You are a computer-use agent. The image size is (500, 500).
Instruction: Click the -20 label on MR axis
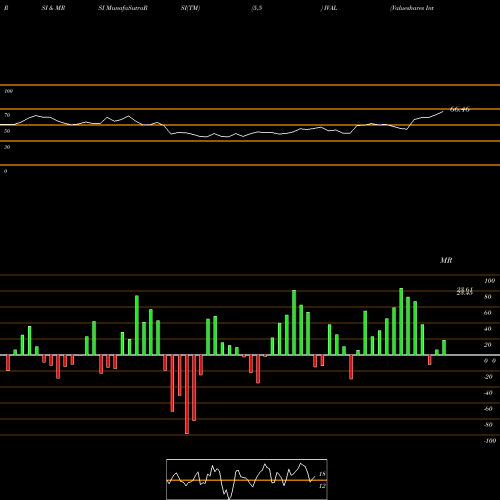click(x=488, y=377)
